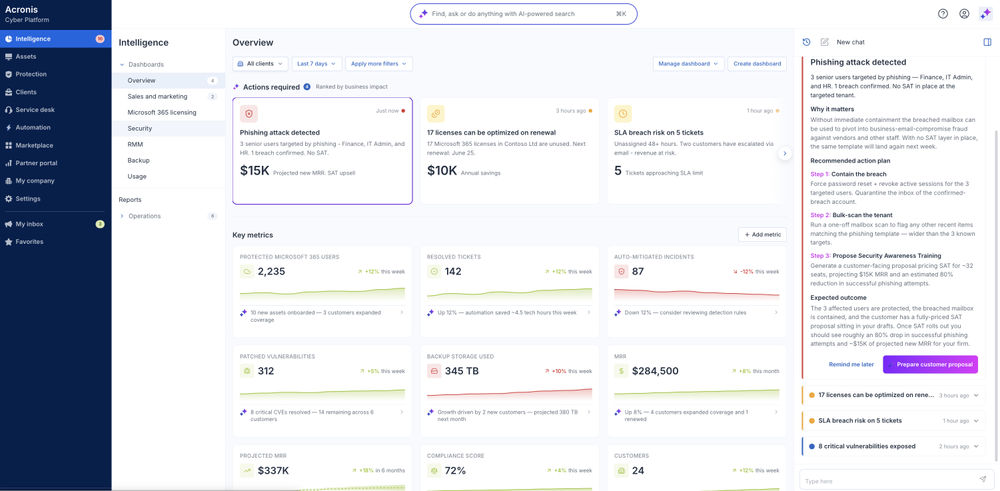Click the bug icon beside 312 vulnerabilities

coord(246,371)
